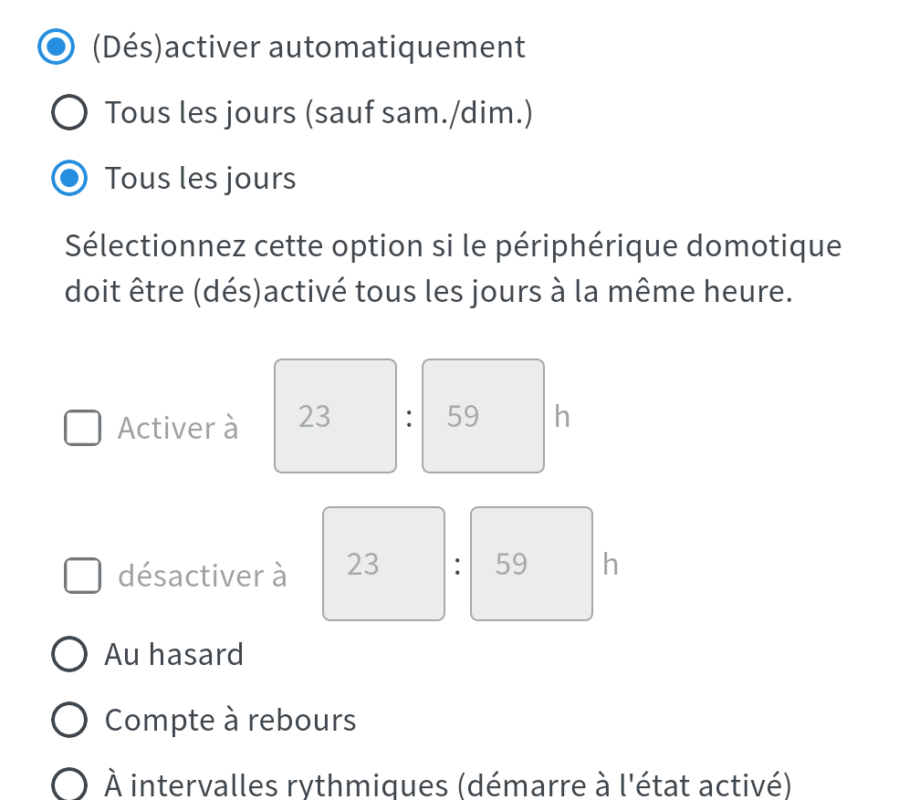Choose À intervalles rythmiques radio option
This screenshot has height=800, width=920.
pyautogui.click(x=68, y=785)
